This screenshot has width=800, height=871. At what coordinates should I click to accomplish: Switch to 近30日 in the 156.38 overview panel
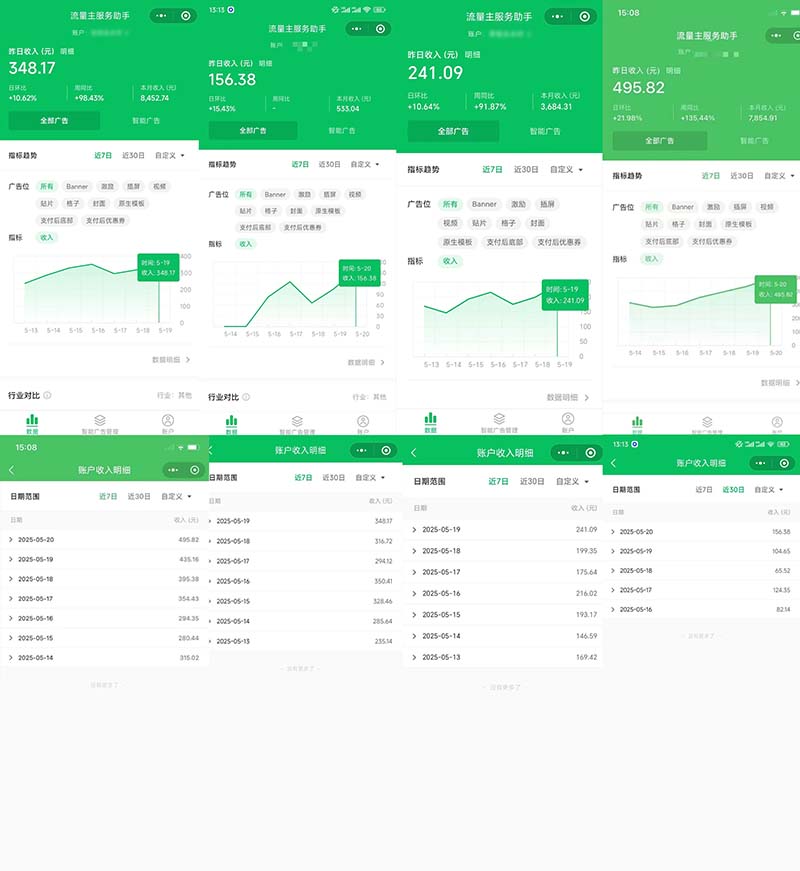click(x=329, y=164)
